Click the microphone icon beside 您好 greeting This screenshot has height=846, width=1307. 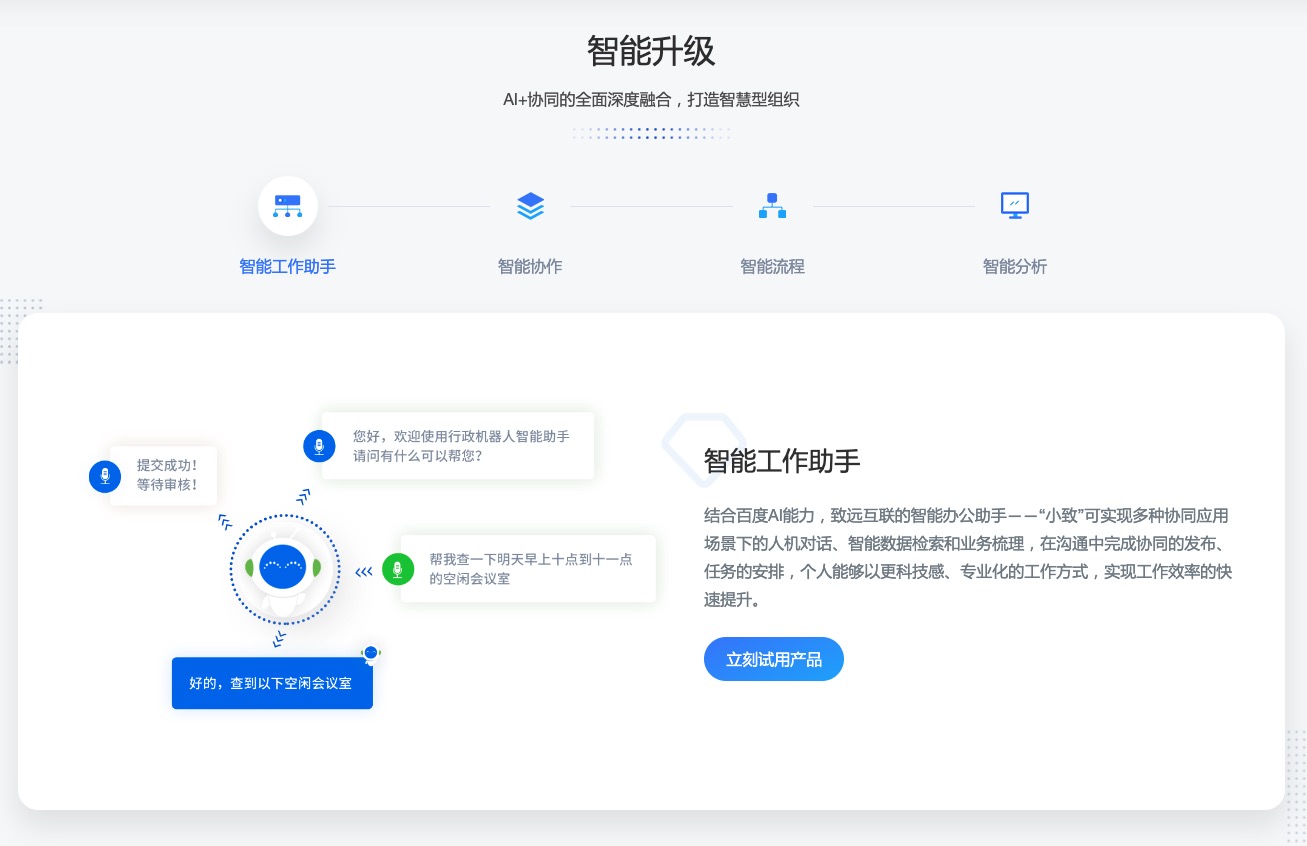pyautogui.click(x=319, y=446)
